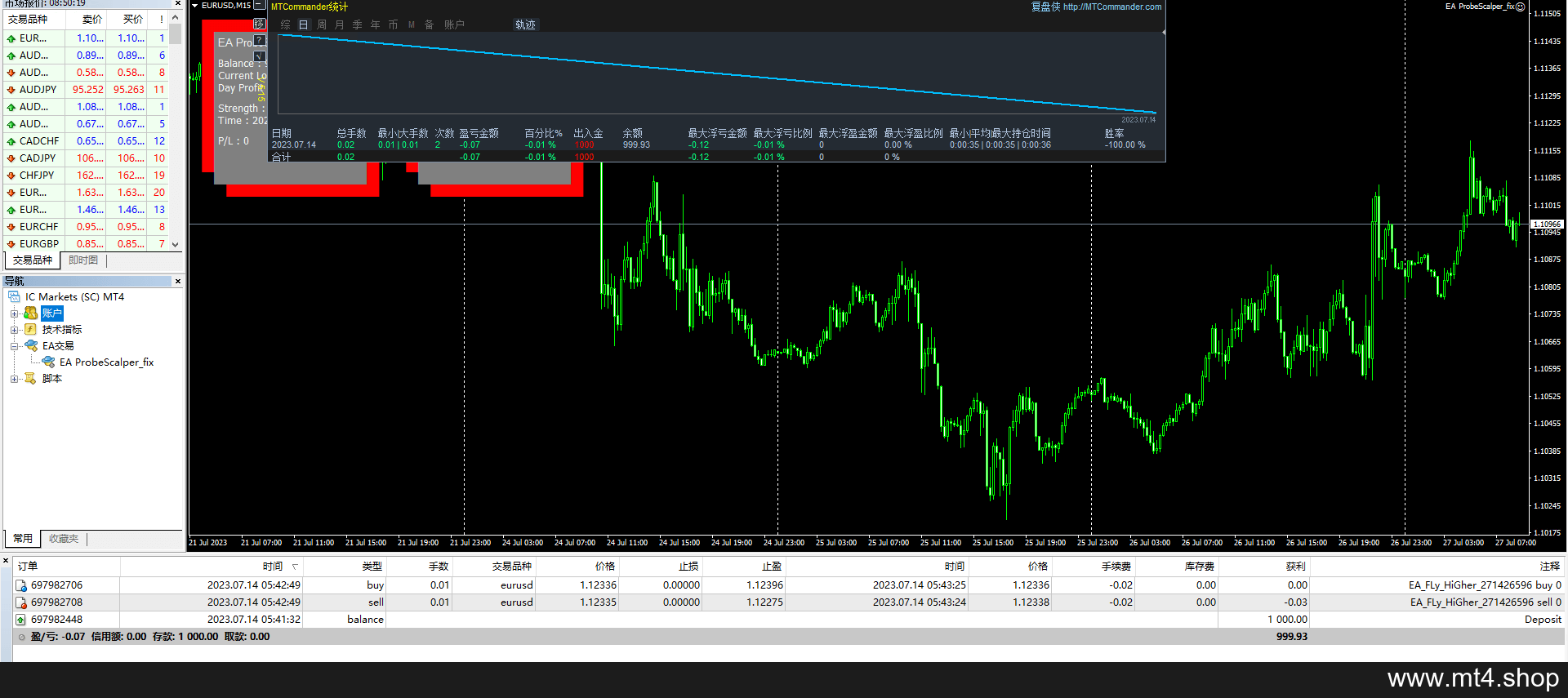Click the order icon for ticket 697982708
The image size is (1568, 698).
click(21, 602)
